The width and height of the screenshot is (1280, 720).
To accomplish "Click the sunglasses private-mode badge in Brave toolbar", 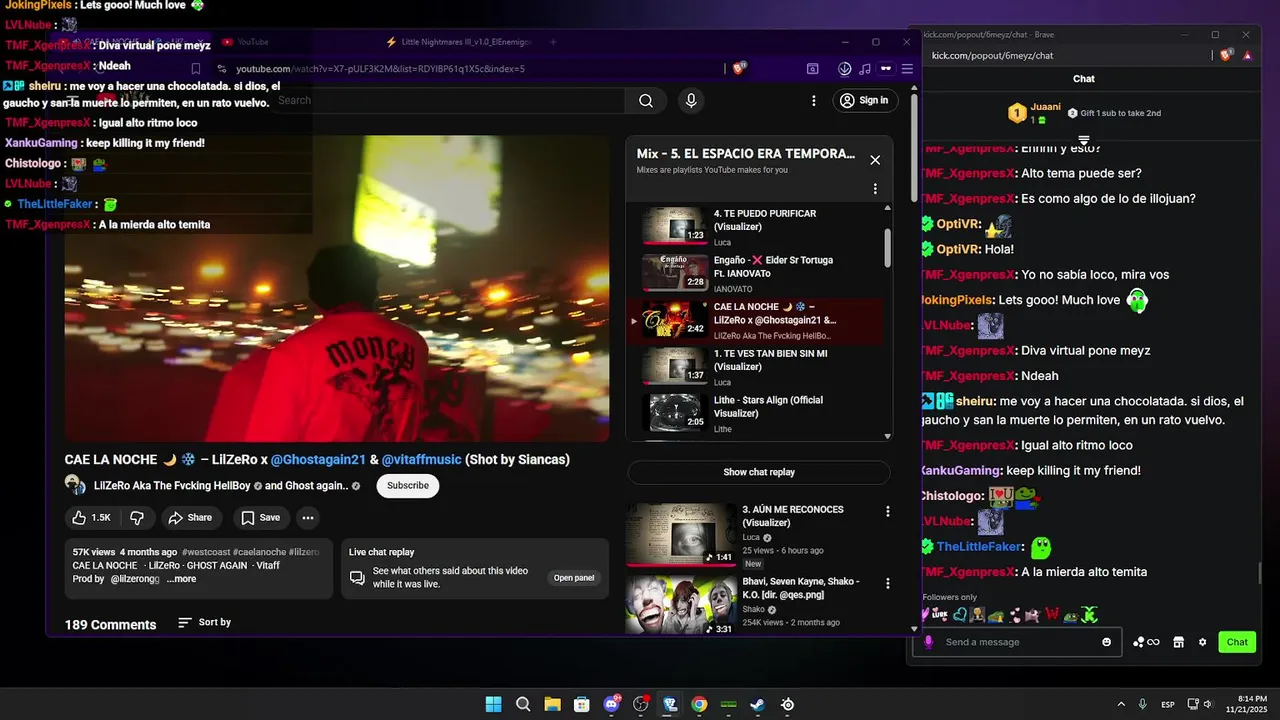I will (885, 69).
